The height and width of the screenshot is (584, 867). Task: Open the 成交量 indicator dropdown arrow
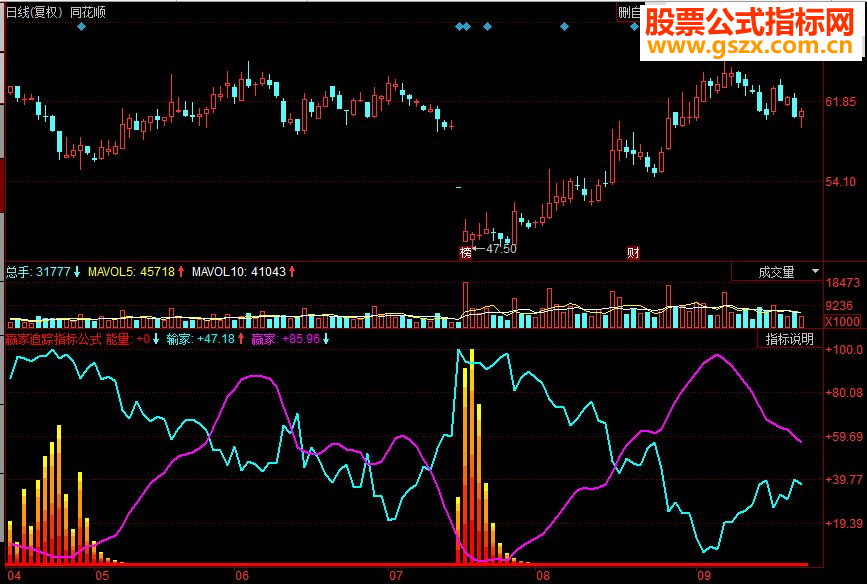pyautogui.click(x=815, y=272)
